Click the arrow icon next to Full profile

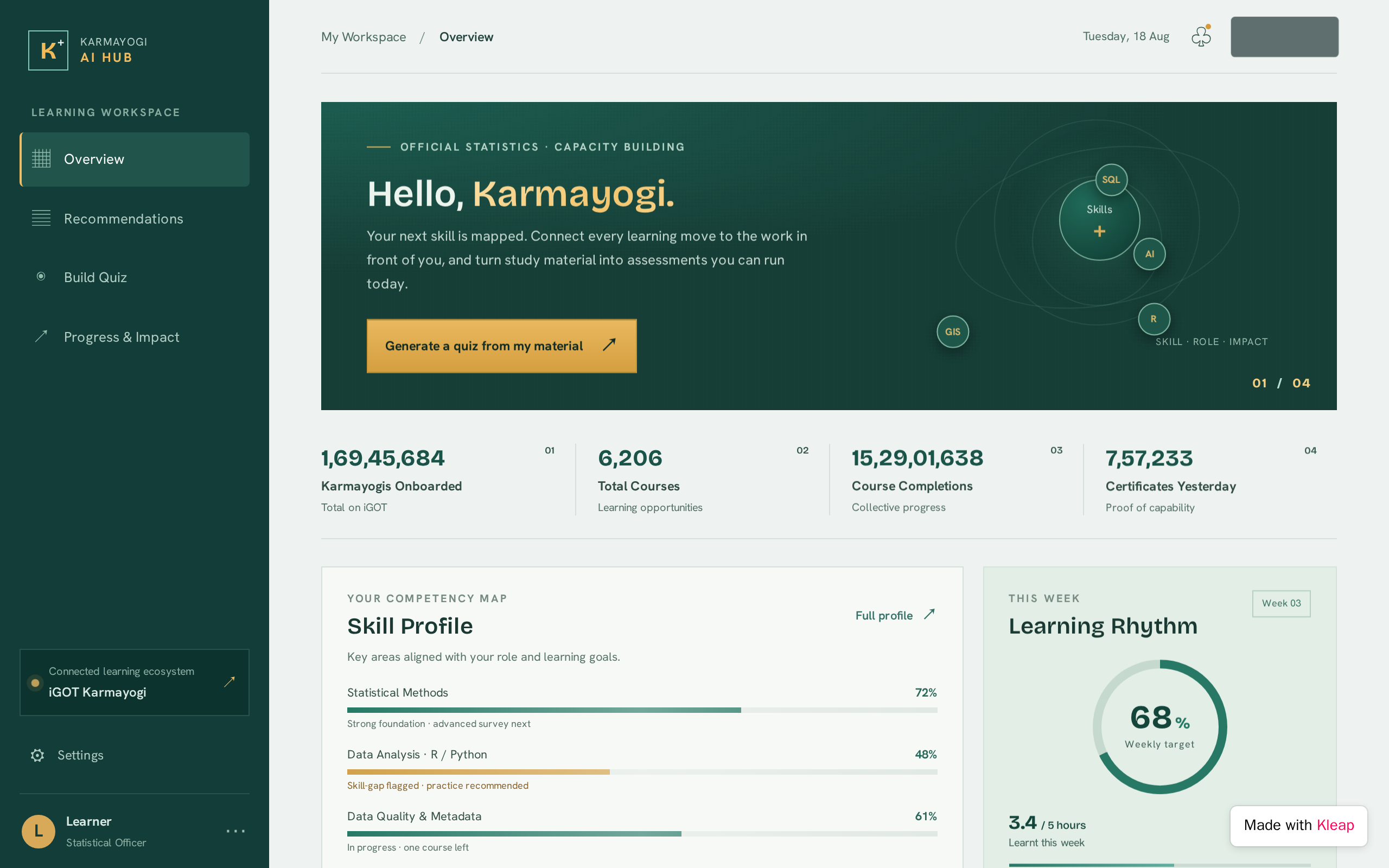pyautogui.click(x=929, y=614)
